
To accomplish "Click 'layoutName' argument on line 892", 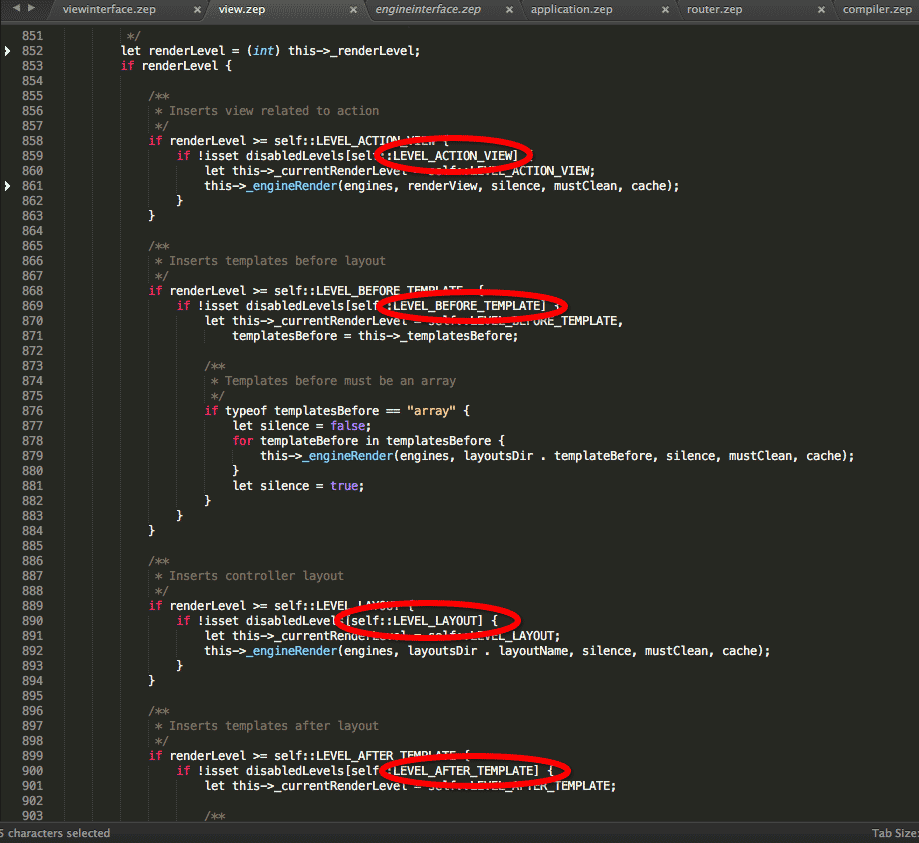I will point(533,651).
